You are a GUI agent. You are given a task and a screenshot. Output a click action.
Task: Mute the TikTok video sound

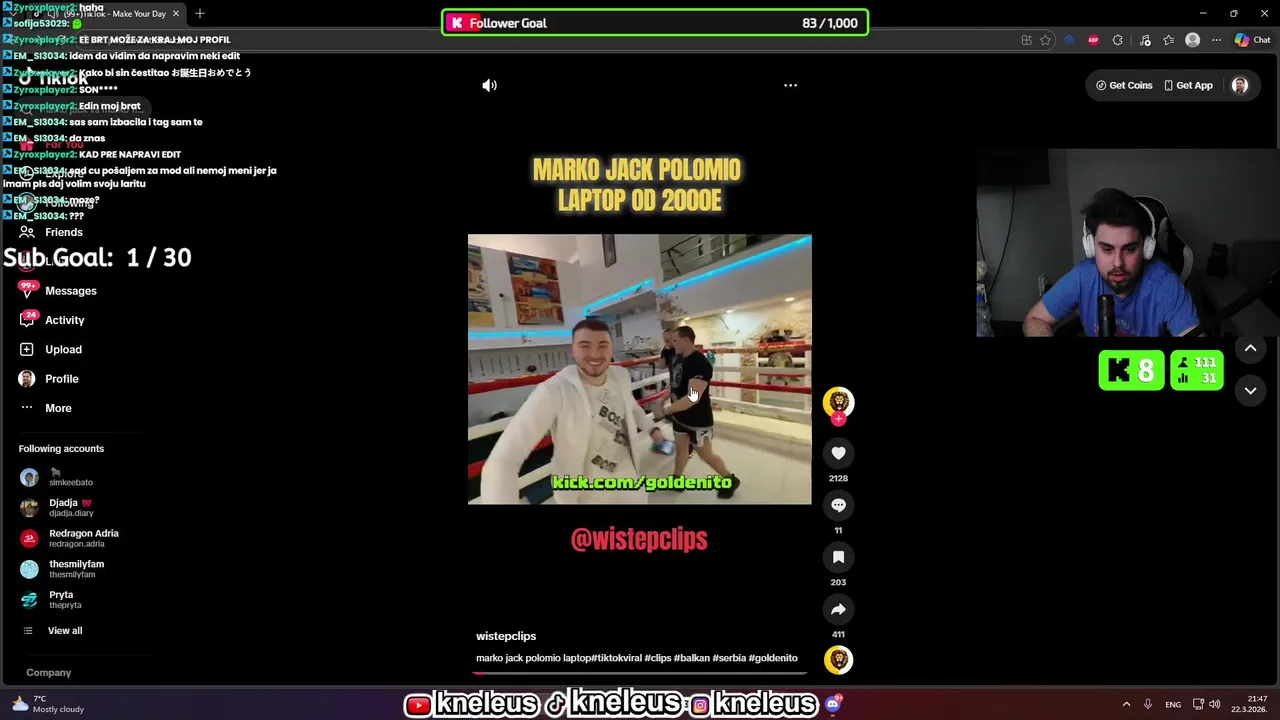click(x=489, y=85)
